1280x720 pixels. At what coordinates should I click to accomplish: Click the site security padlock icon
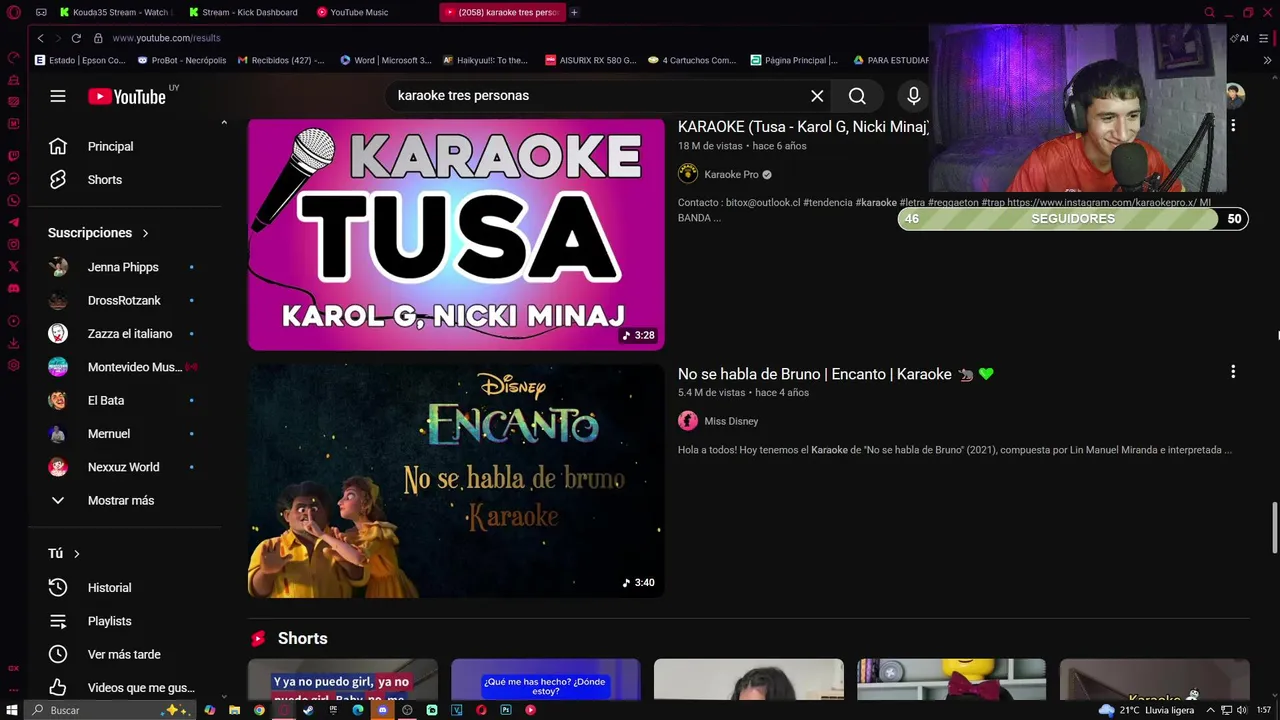[x=98, y=38]
